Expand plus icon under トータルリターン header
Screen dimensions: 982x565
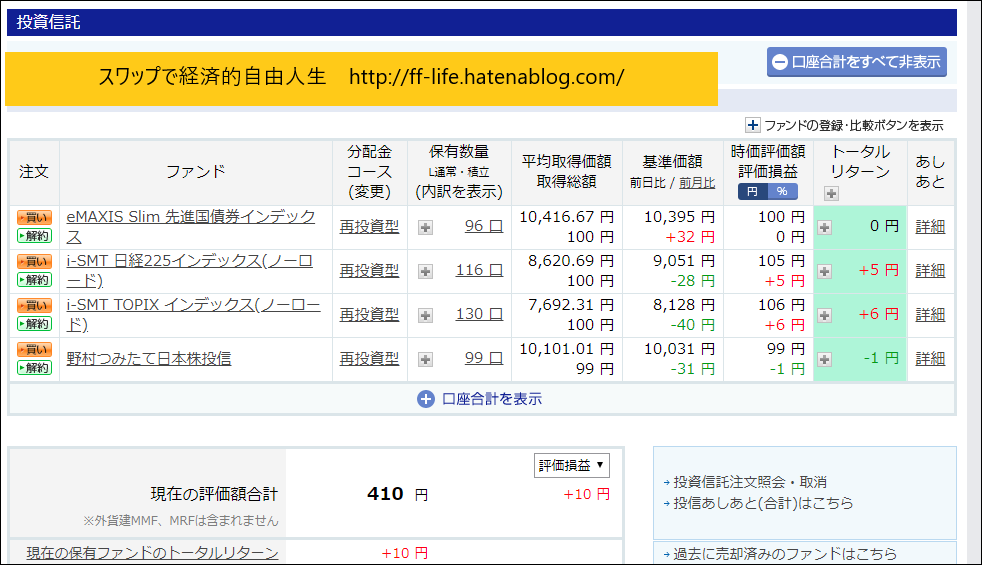[831, 194]
